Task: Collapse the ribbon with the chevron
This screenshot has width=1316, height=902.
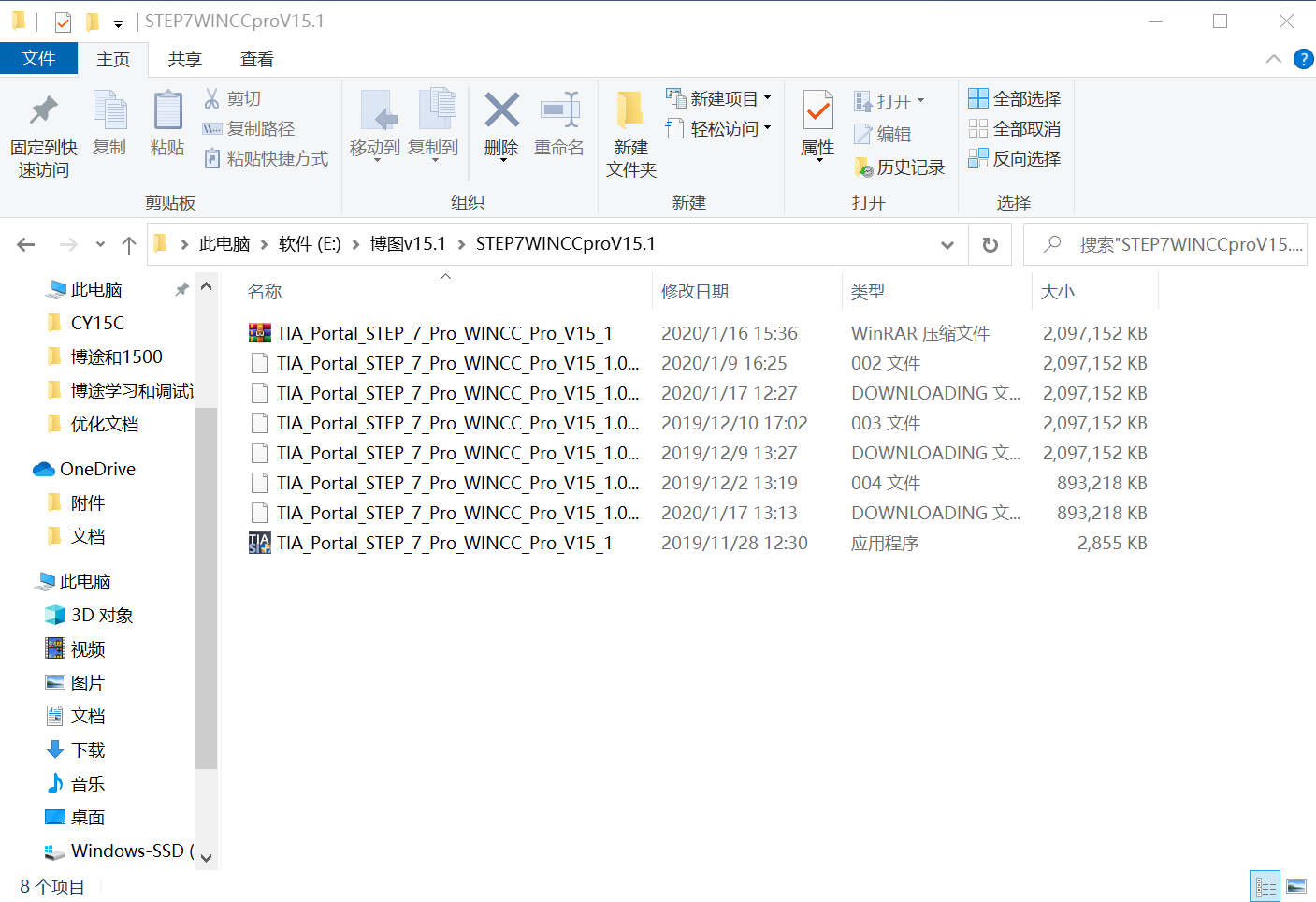Action: coord(1273,59)
